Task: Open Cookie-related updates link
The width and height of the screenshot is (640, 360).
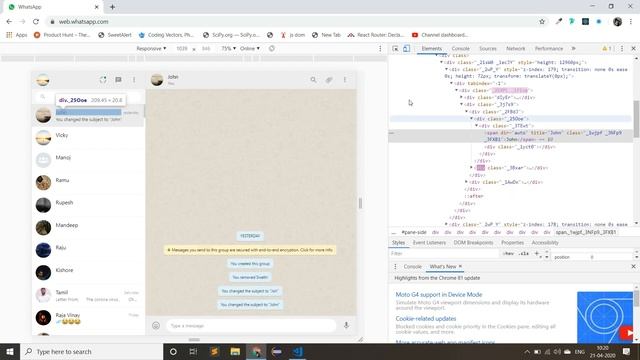Action: [x=426, y=318]
